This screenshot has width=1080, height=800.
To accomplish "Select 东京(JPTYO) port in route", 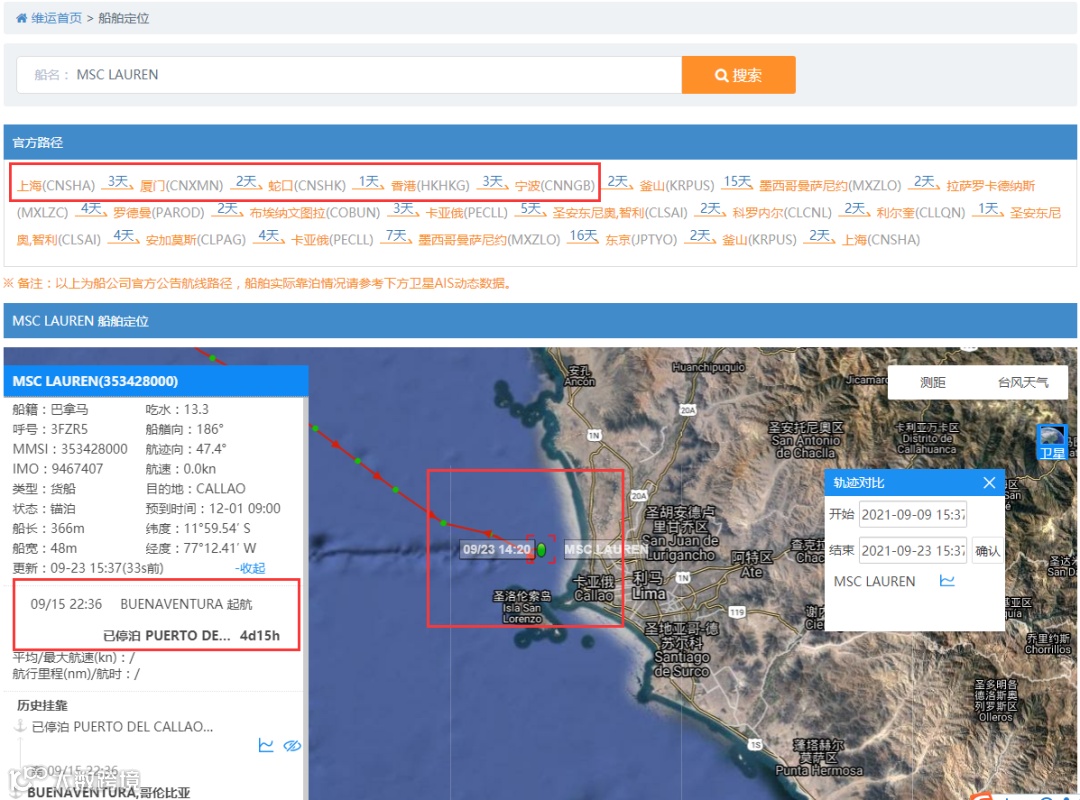I will [641, 239].
